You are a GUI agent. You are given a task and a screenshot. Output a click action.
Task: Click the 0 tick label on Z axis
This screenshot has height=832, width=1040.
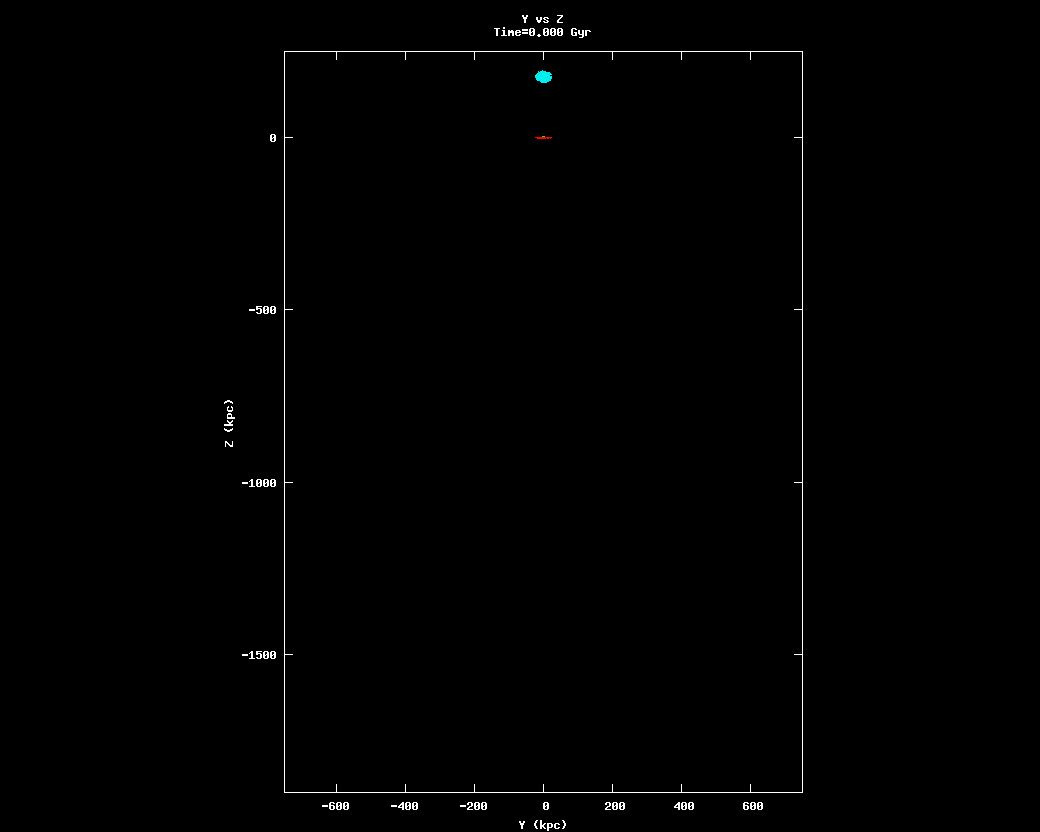click(272, 138)
